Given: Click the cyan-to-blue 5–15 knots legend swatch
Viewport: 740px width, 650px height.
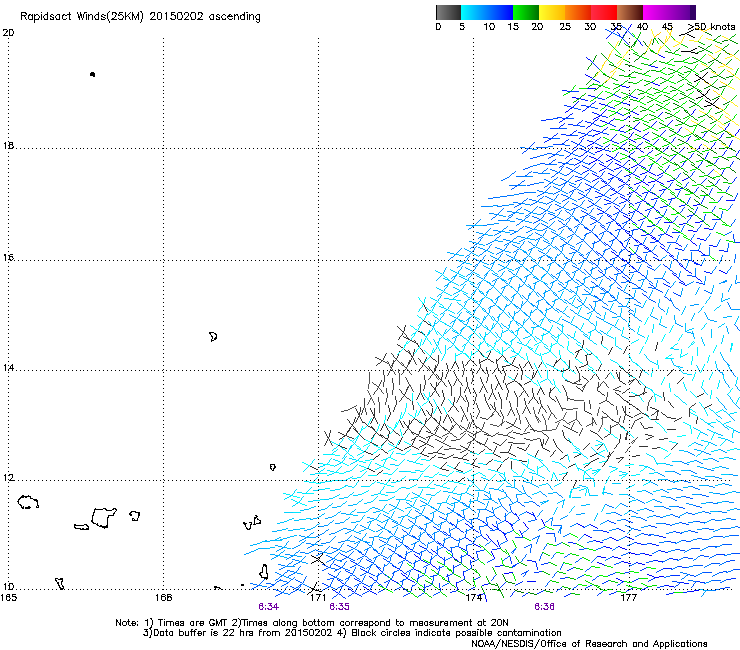Looking at the screenshot, I should (487, 12).
